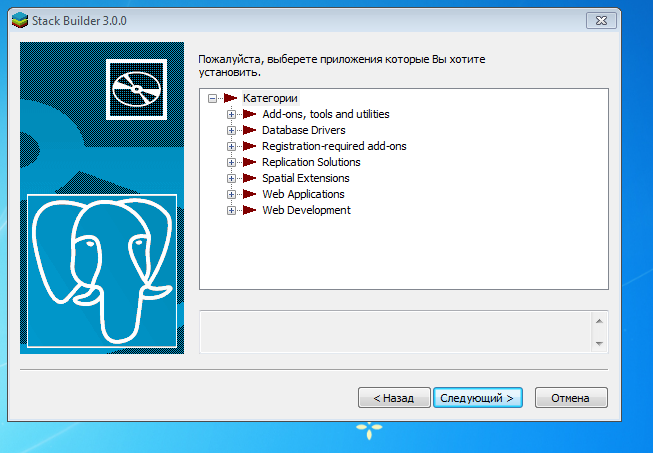Click the flag icon next to Web Development
Image resolution: width=653 pixels, height=453 pixels.
tap(249, 210)
